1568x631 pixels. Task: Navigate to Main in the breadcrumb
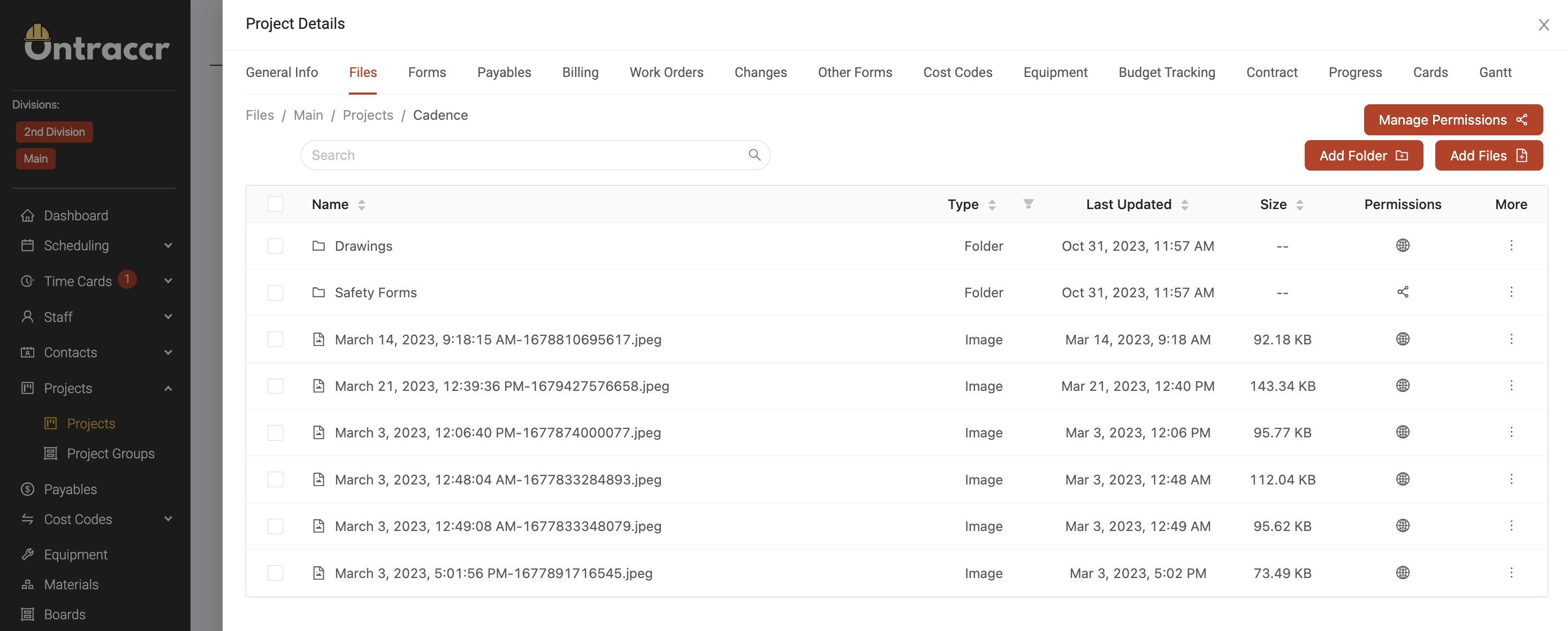click(308, 115)
